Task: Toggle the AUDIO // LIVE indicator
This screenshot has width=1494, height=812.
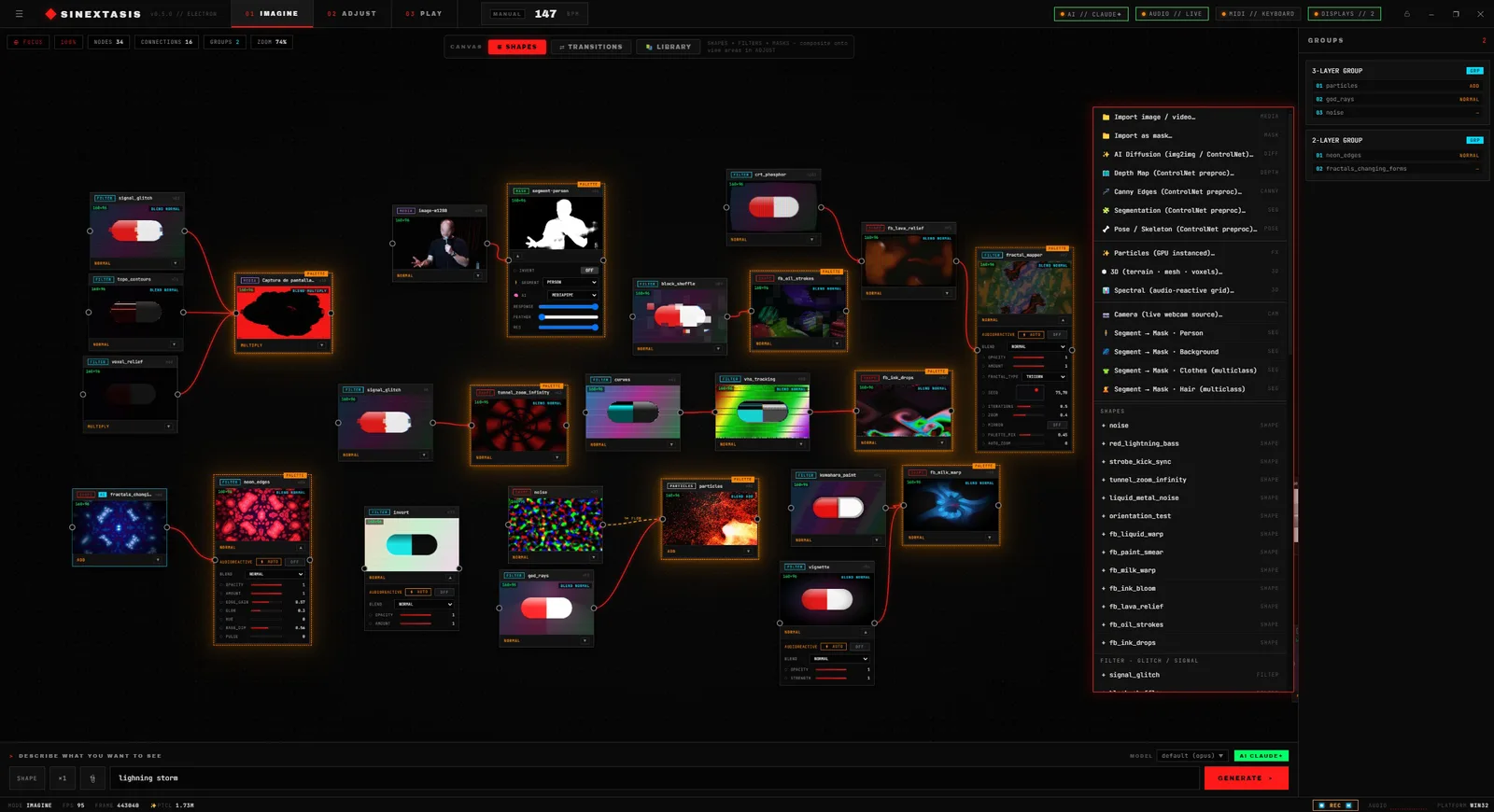Action: (1173, 14)
